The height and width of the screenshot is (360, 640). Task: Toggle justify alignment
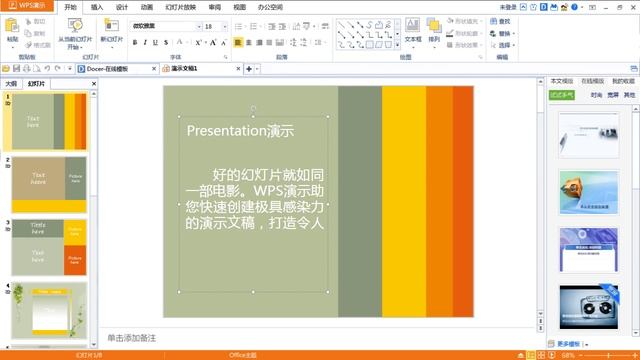(269, 42)
